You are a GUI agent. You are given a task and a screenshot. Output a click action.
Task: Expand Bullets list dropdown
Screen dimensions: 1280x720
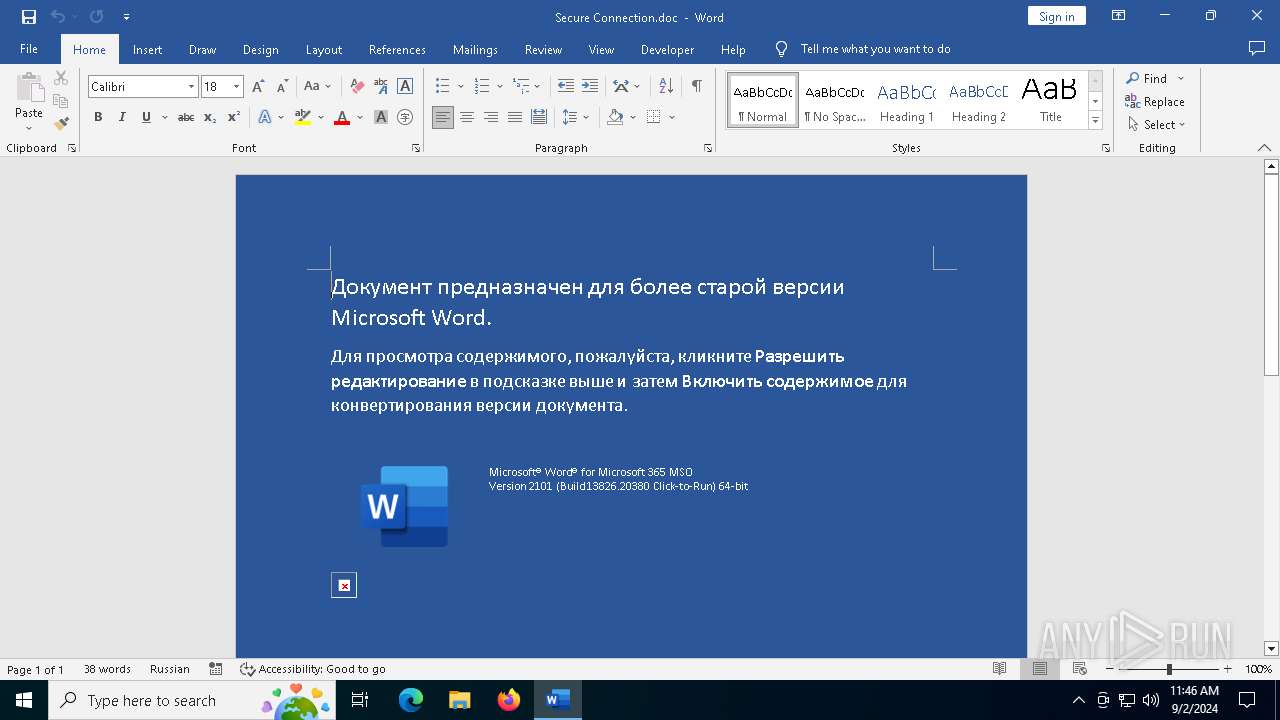point(459,86)
